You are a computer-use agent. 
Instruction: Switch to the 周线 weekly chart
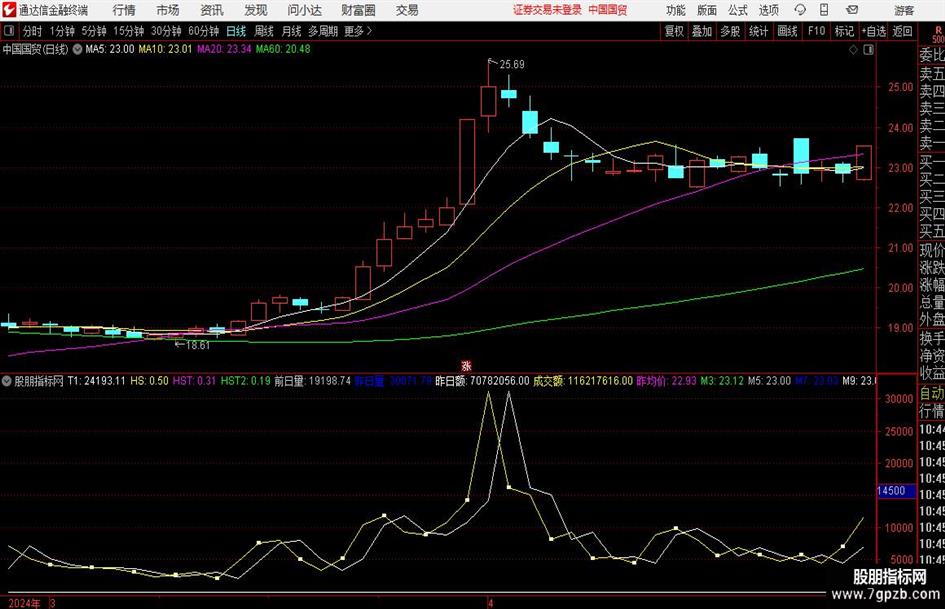tap(263, 31)
